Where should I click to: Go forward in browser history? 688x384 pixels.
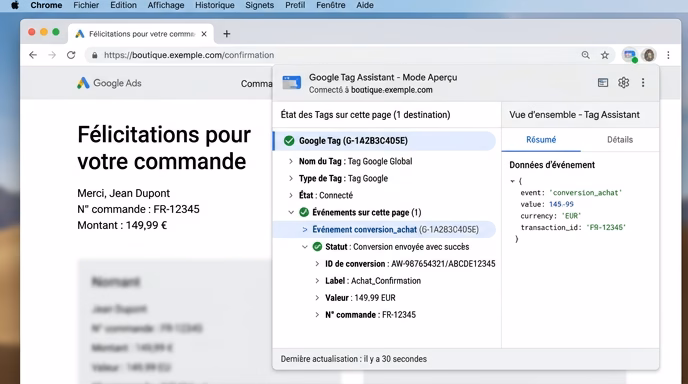click(52, 55)
